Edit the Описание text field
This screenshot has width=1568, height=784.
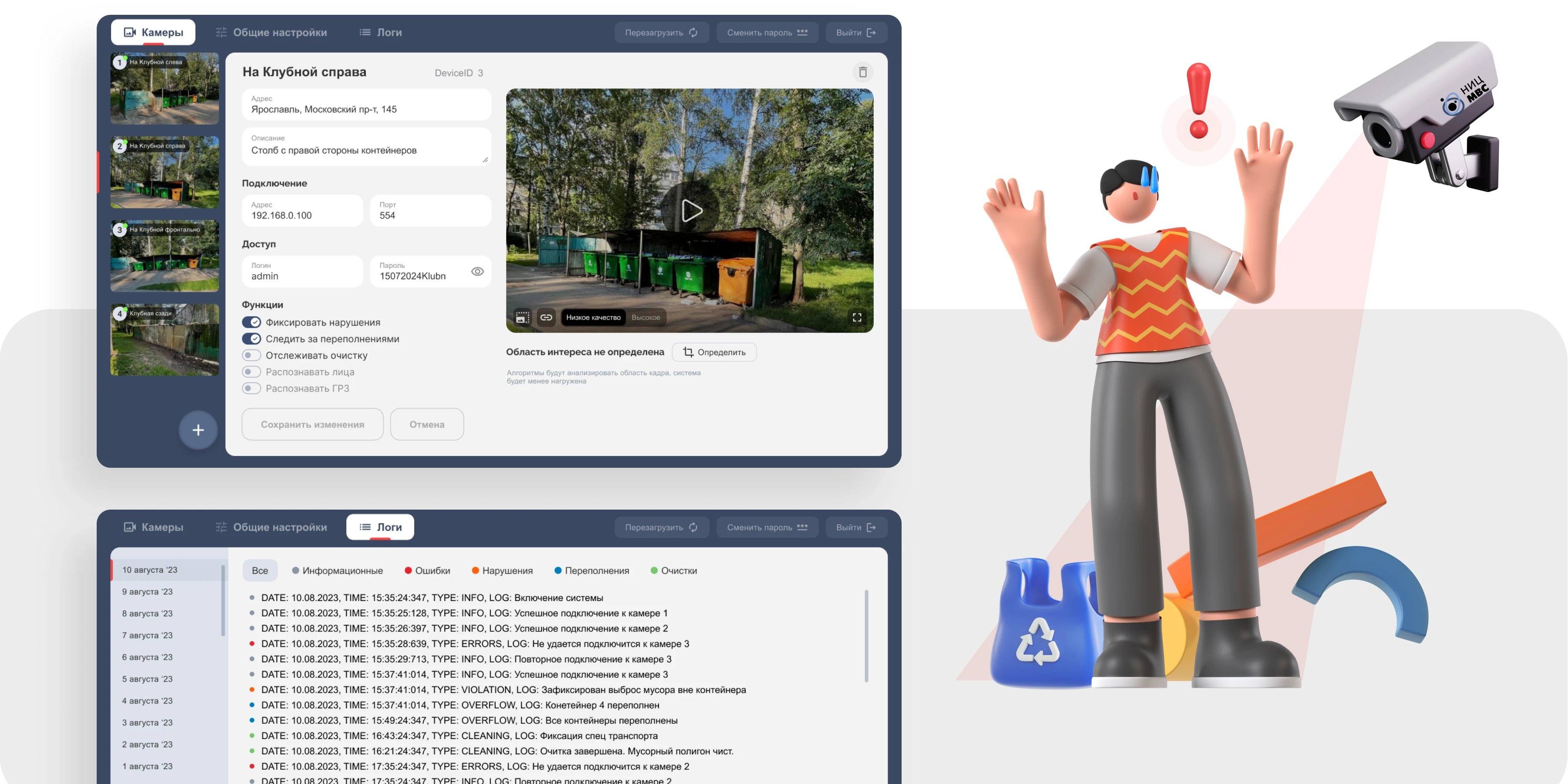tap(366, 146)
